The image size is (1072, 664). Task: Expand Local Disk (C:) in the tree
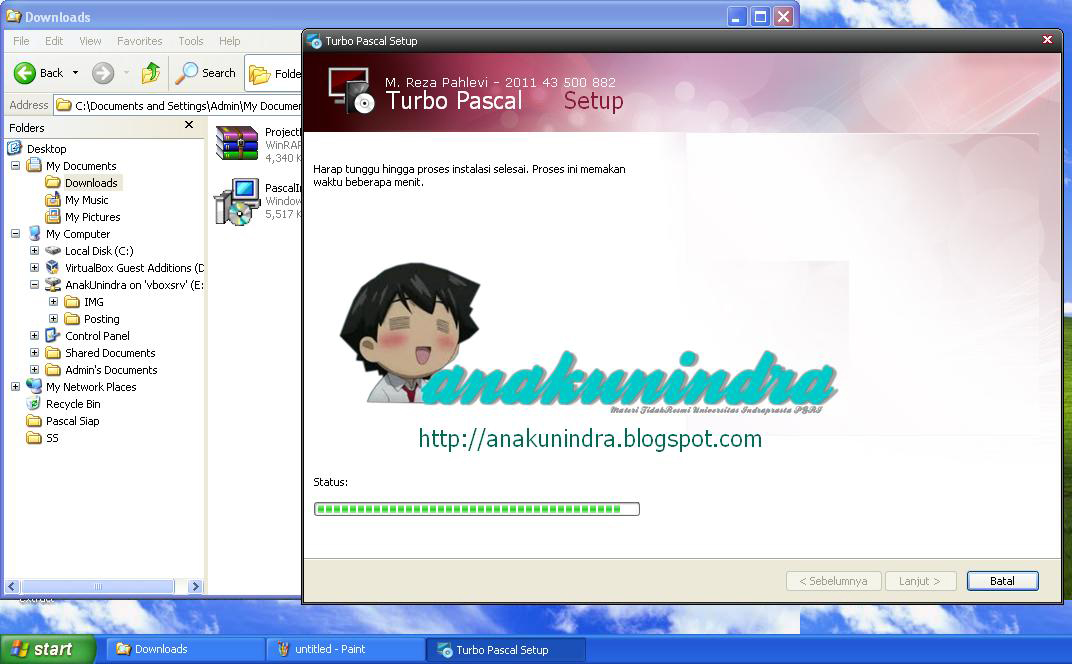click(x=36, y=250)
